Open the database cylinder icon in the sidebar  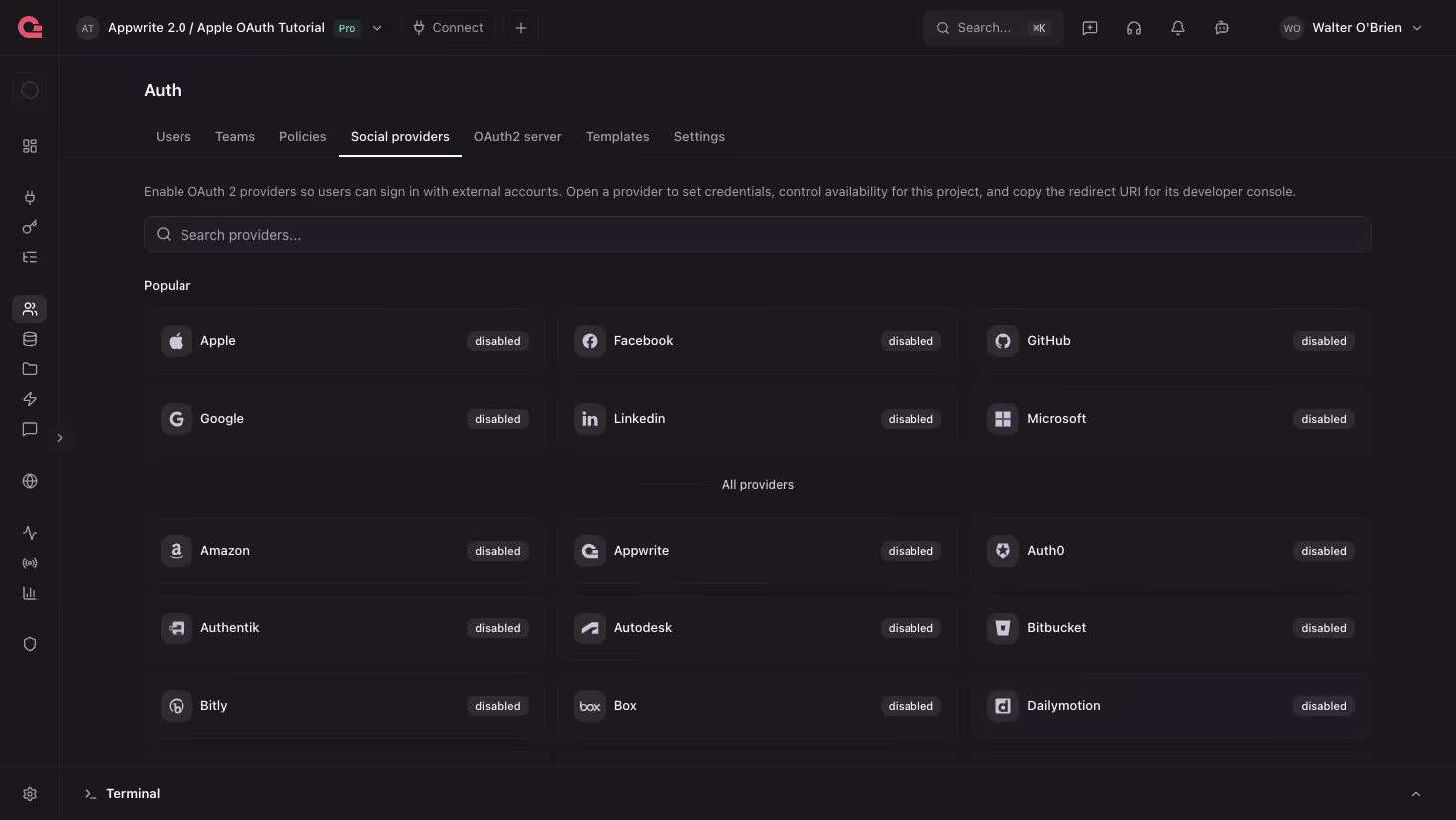click(x=30, y=339)
